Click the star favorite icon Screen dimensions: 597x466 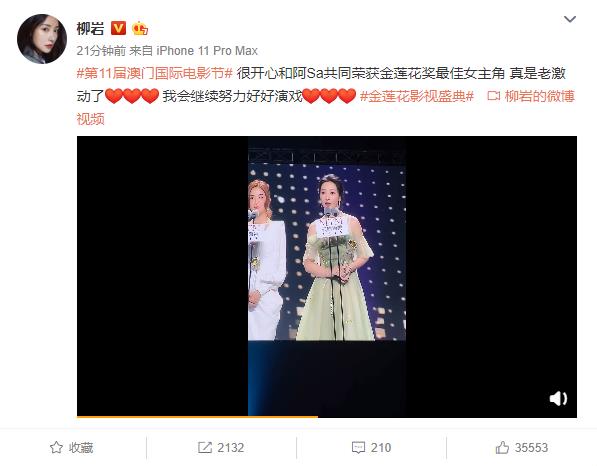pyautogui.click(x=56, y=447)
